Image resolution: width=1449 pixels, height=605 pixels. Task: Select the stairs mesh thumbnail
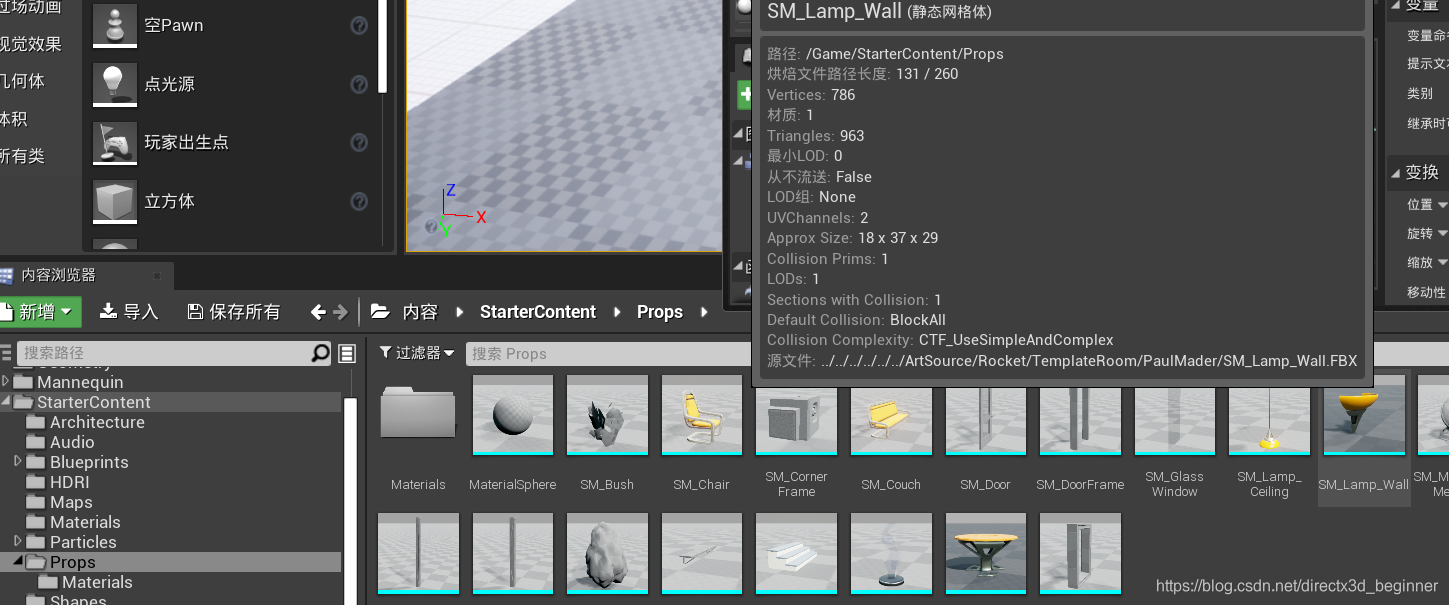(x=796, y=553)
